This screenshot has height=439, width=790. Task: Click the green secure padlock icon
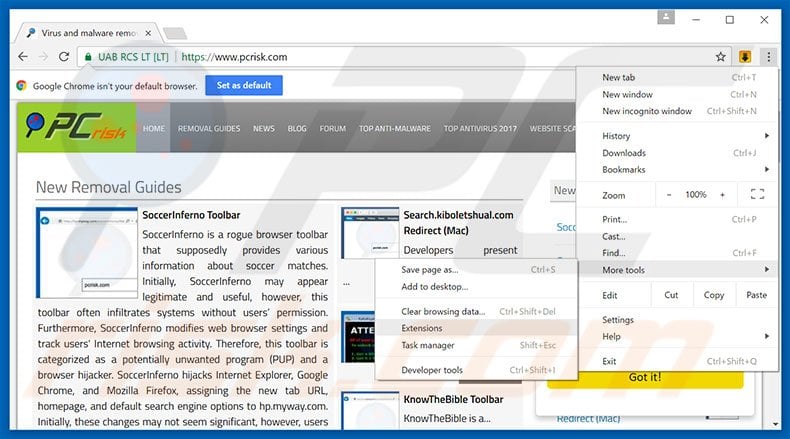(88, 57)
